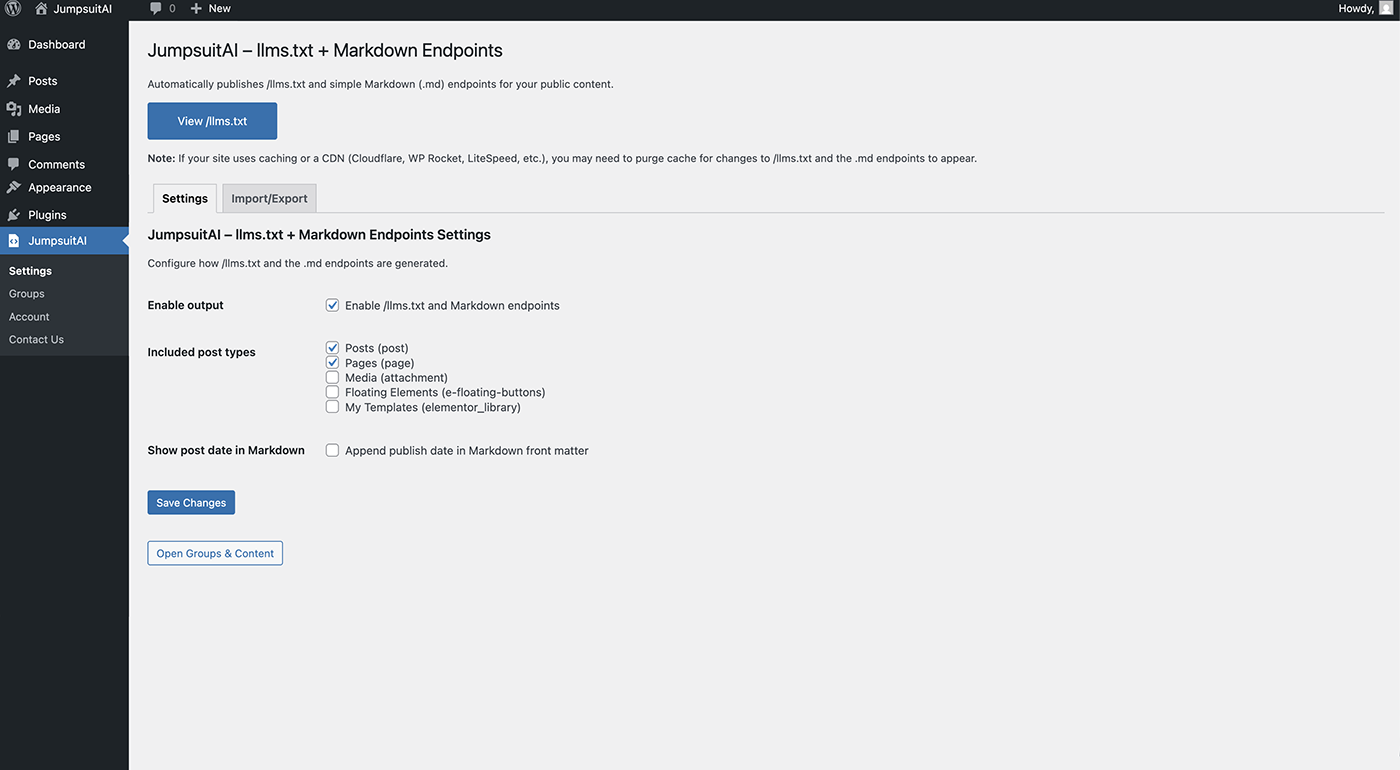The height and width of the screenshot is (770, 1400).
Task: Toggle Enable /llms.txt and Markdown endpoints checkbox
Action: point(332,305)
